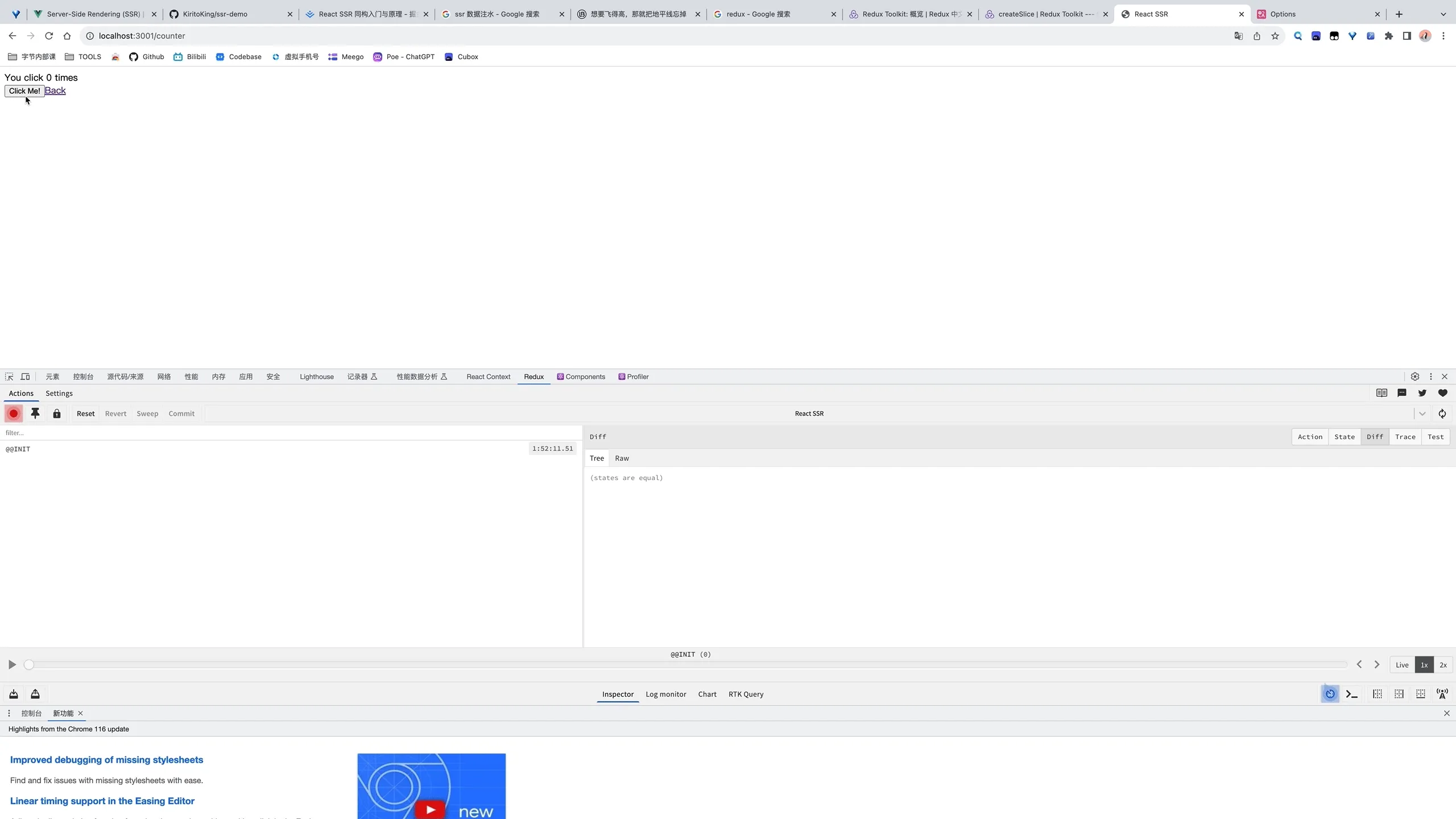Click the export state upload icon
The width and height of the screenshot is (1456, 819).
35,694
